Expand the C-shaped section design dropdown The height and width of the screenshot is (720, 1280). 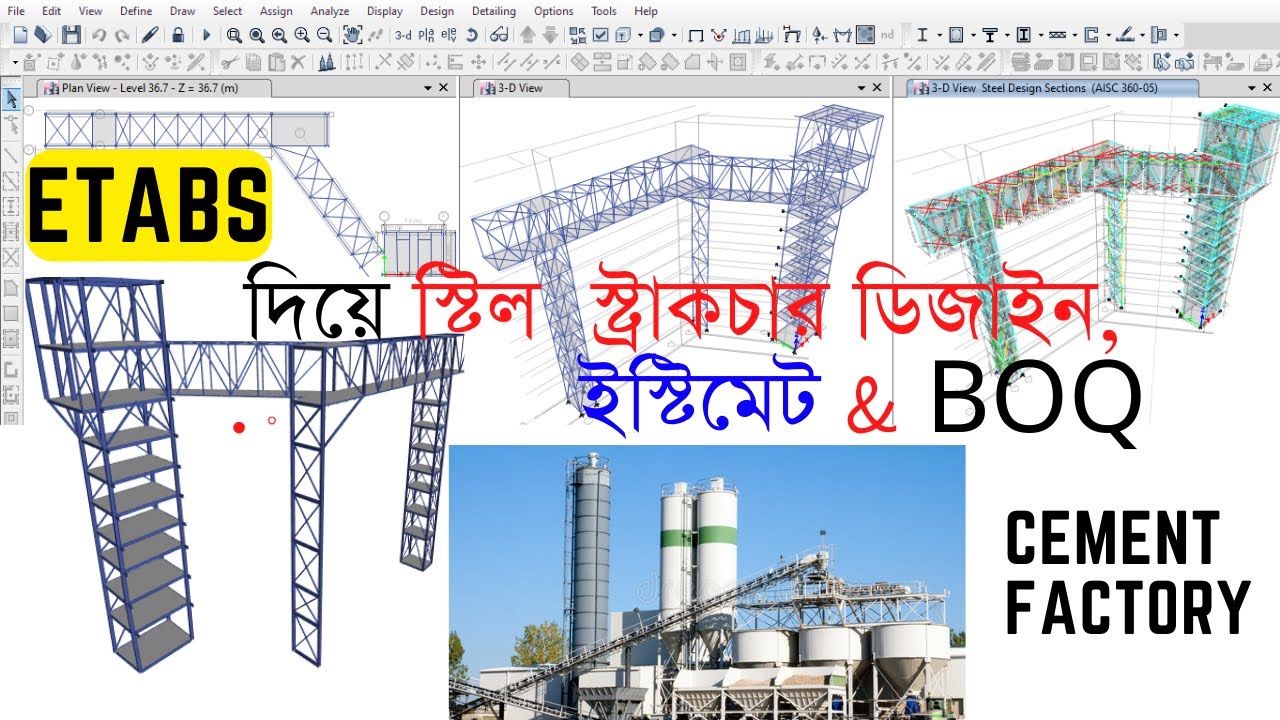1109,35
